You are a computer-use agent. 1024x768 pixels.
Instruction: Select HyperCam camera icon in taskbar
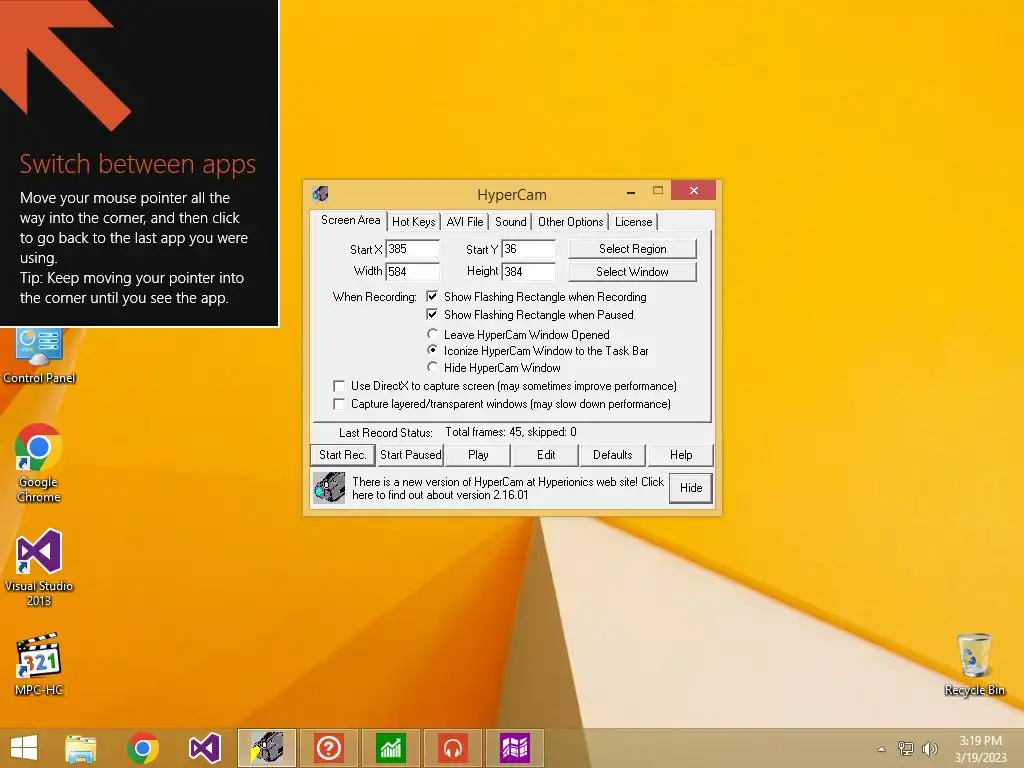point(267,748)
